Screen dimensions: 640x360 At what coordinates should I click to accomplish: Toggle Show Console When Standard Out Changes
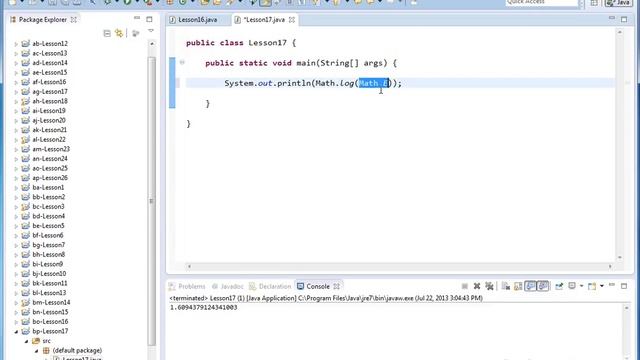pos(530,286)
